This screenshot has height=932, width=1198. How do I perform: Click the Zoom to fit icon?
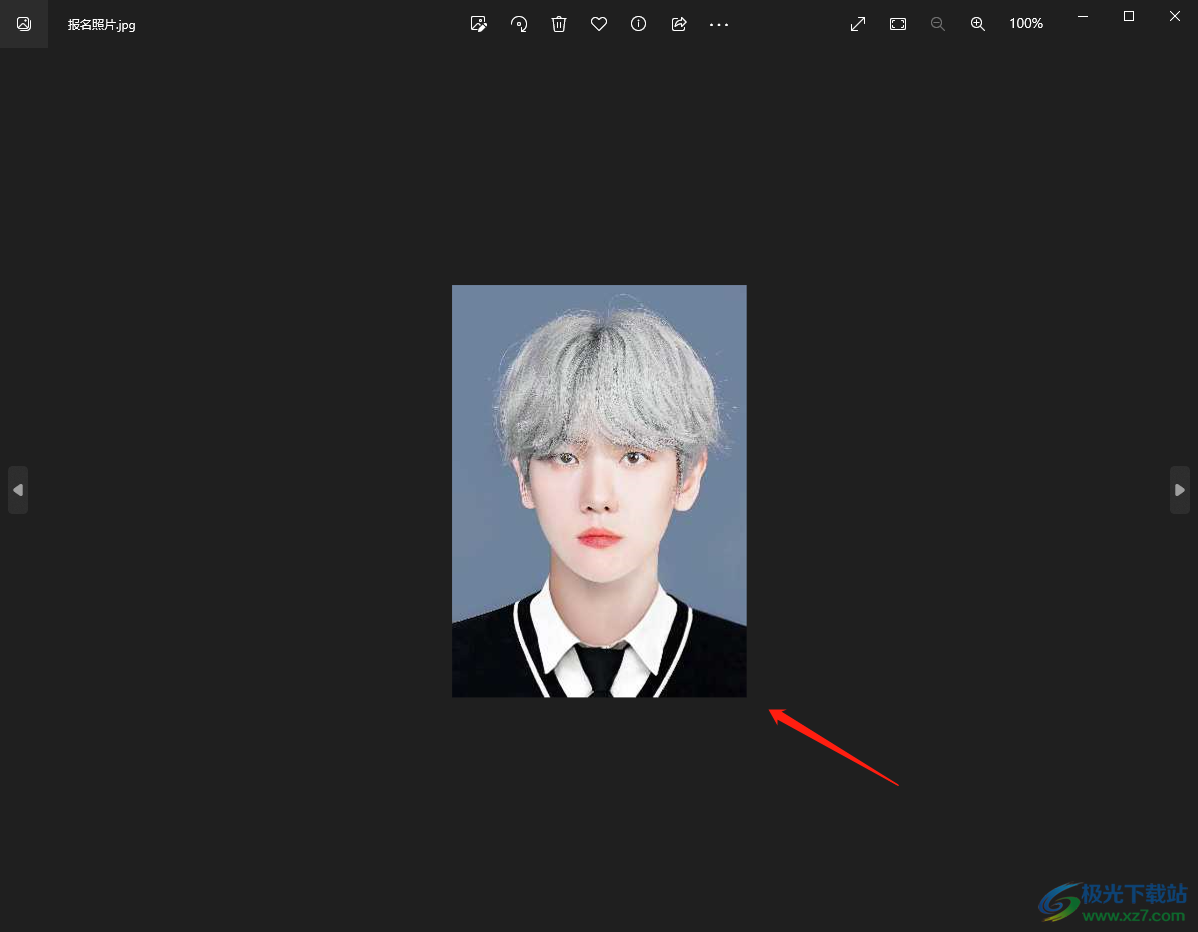pyautogui.click(x=898, y=24)
